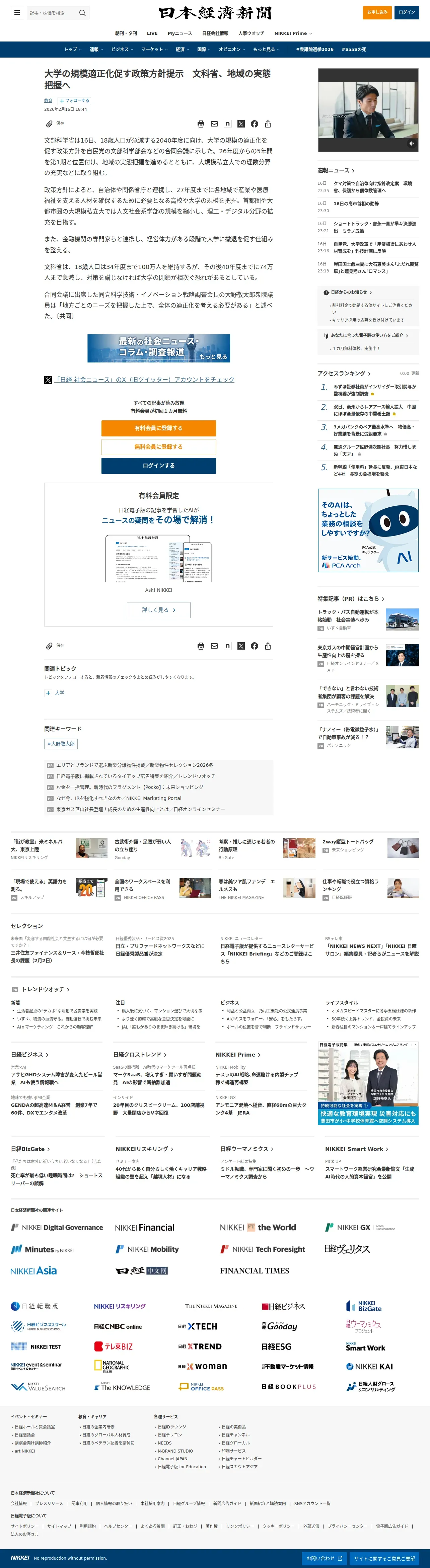The height and width of the screenshot is (1568, 430).
Task: Open the #大野敬太郎 keyword tag
Action: [x=61, y=744]
